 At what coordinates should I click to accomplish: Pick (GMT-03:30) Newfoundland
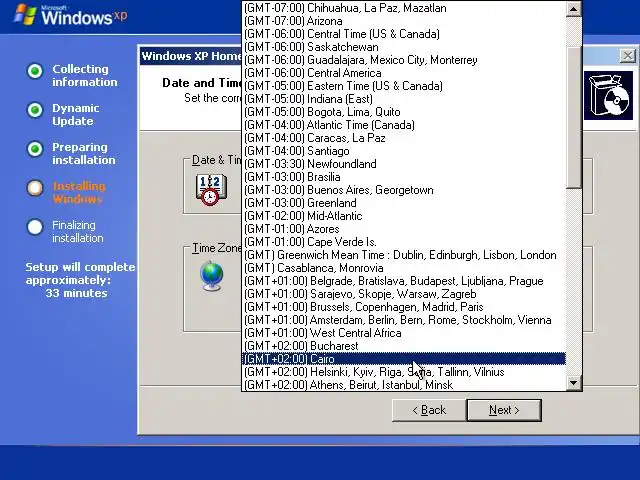point(404,164)
